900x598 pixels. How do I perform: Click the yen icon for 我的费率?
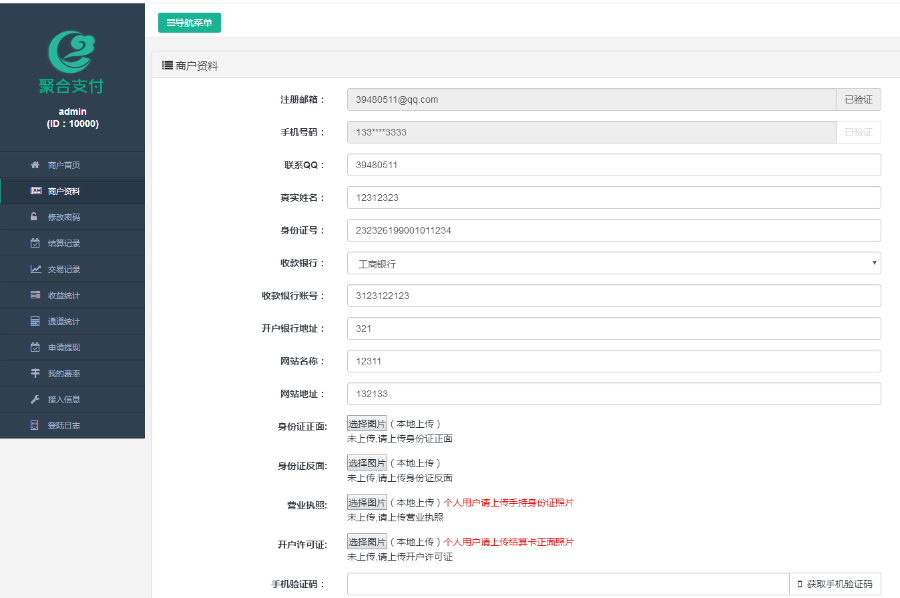(x=35, y=373)
